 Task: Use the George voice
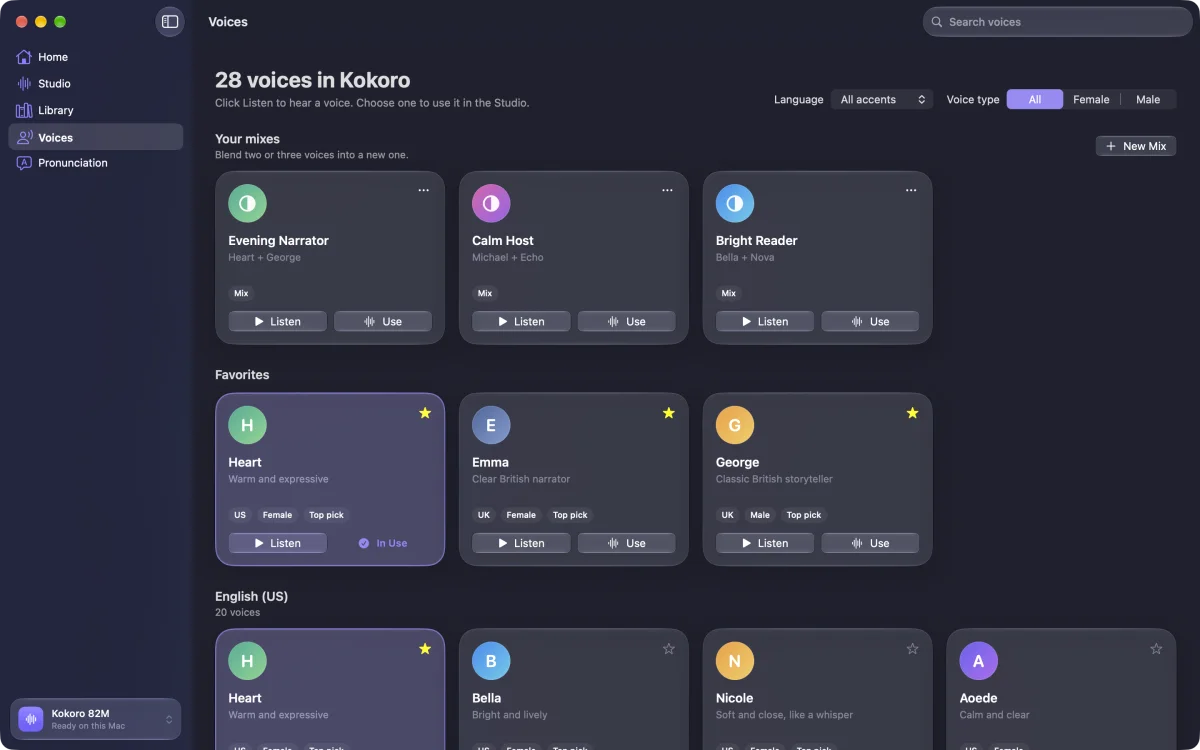click(870, 543)
